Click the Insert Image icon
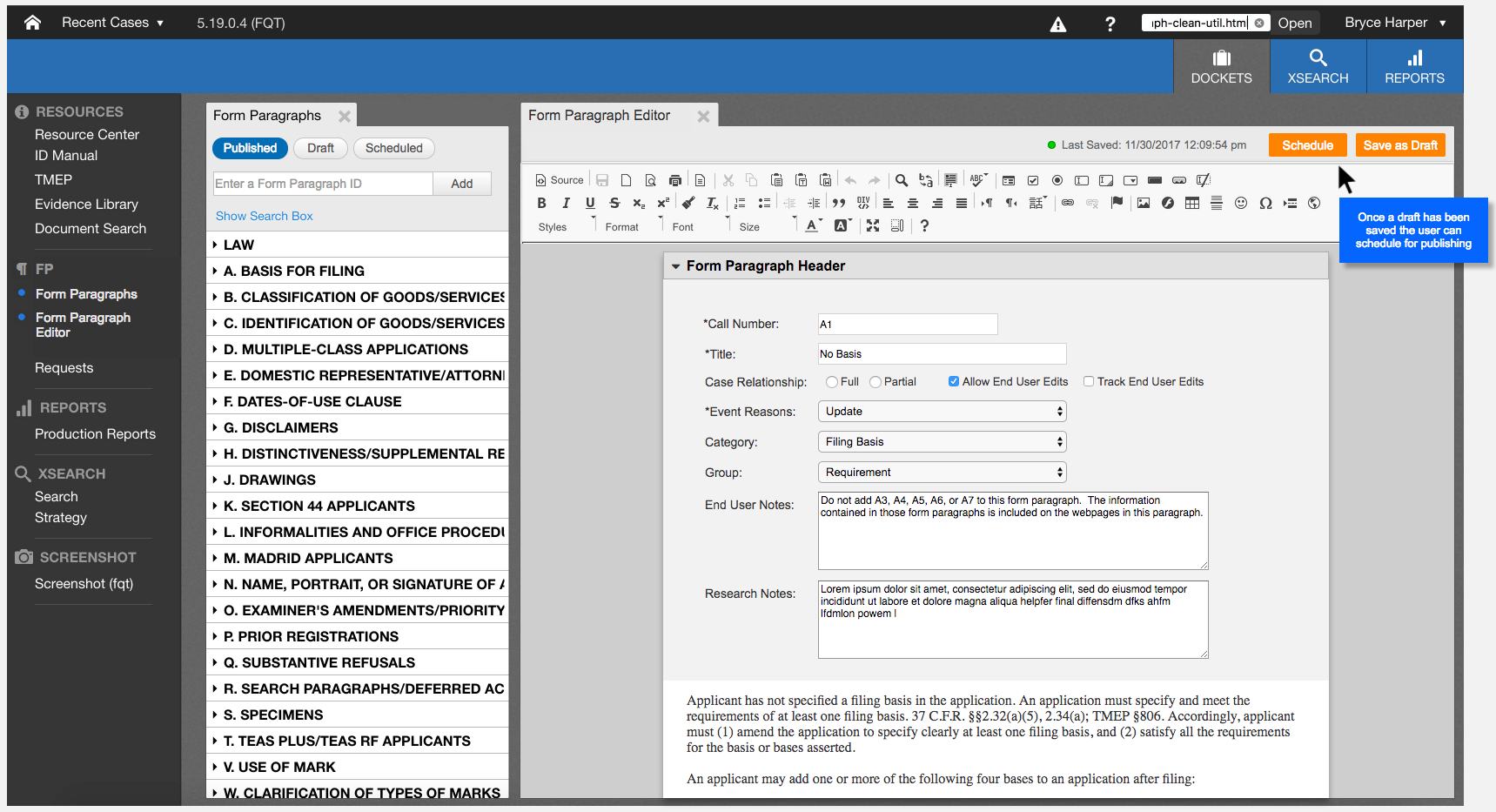Screen dimensions: 1496x812 (1144, 203)
